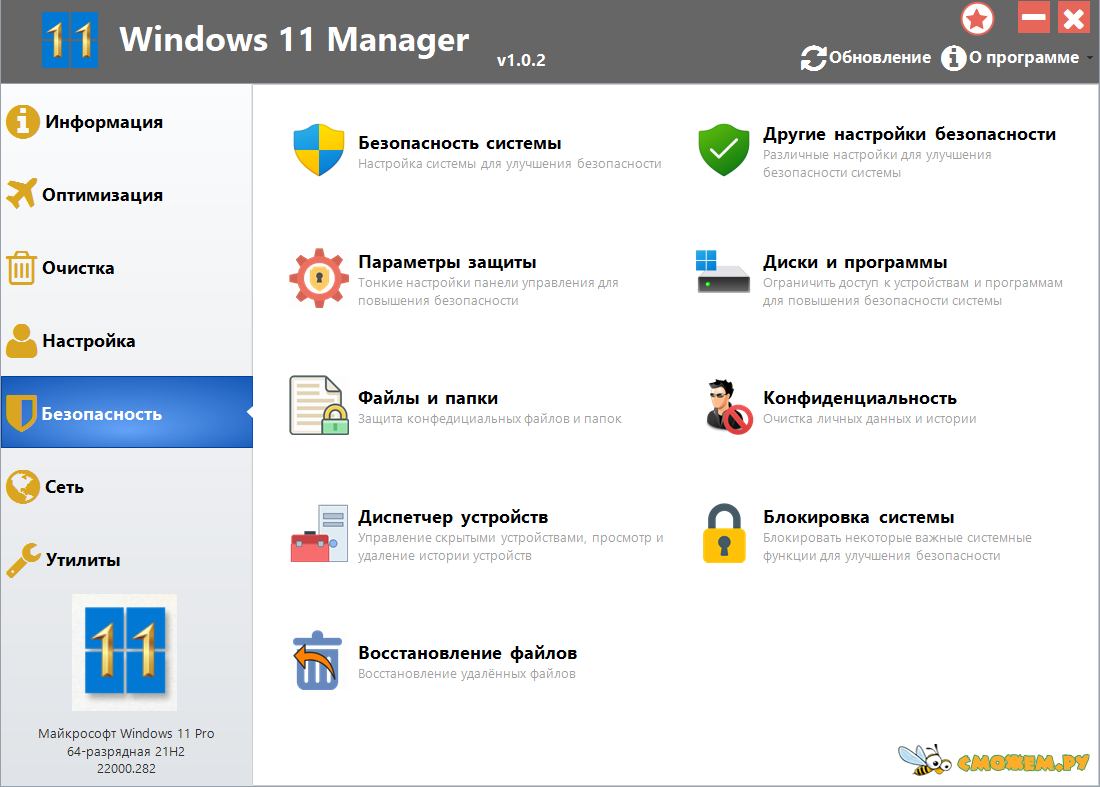
Task: Click the globe Сеть icon
Action: 22,487
